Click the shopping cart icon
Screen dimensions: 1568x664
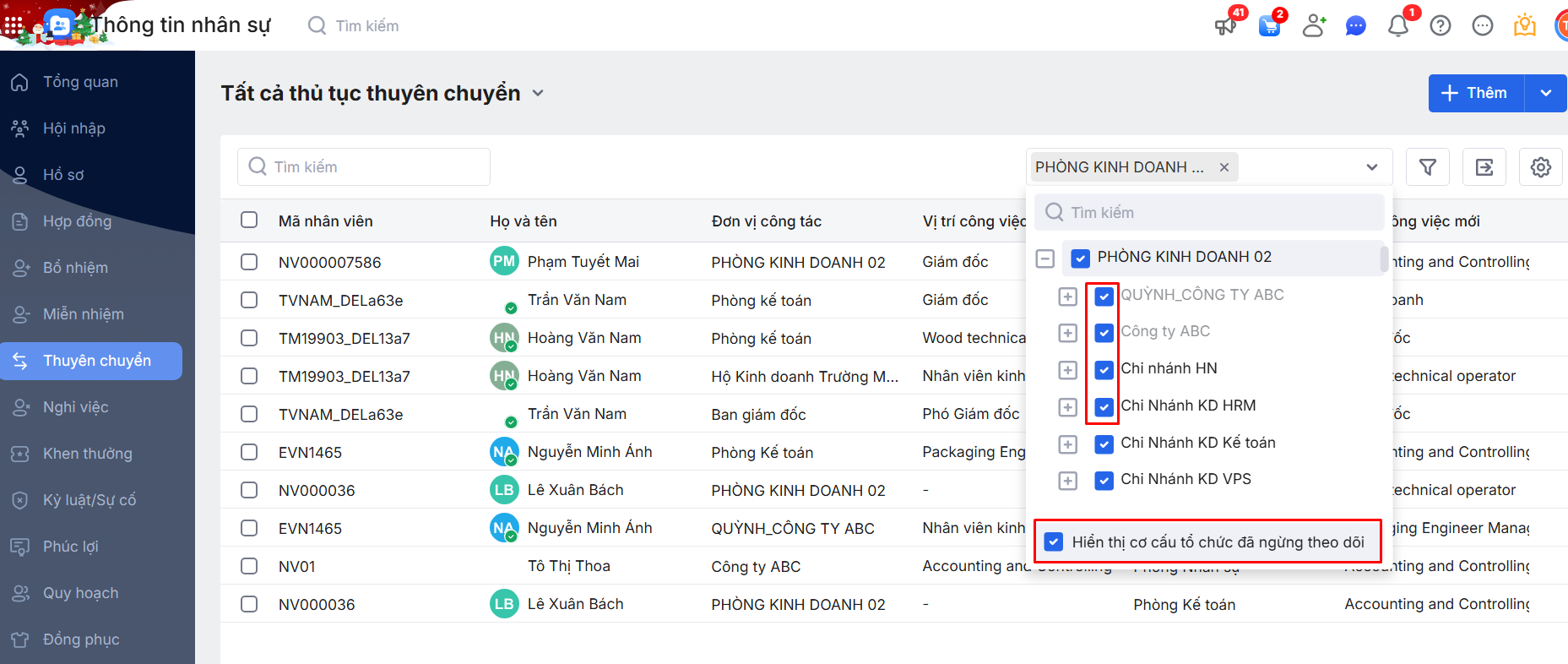pos(1269,26)
